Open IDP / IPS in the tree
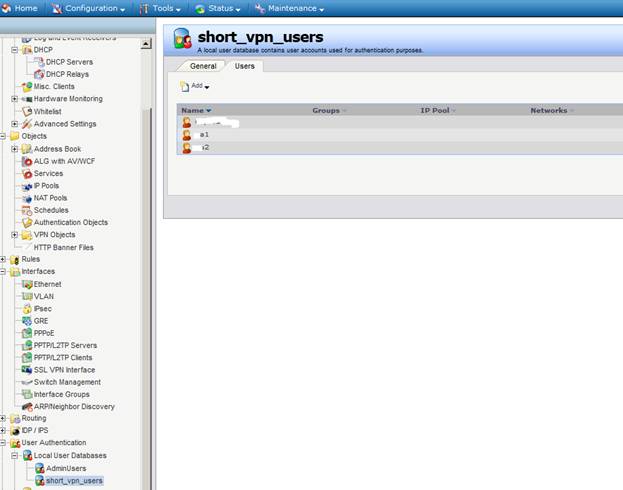This screenshot has width=623, height=490. point(35,430)
